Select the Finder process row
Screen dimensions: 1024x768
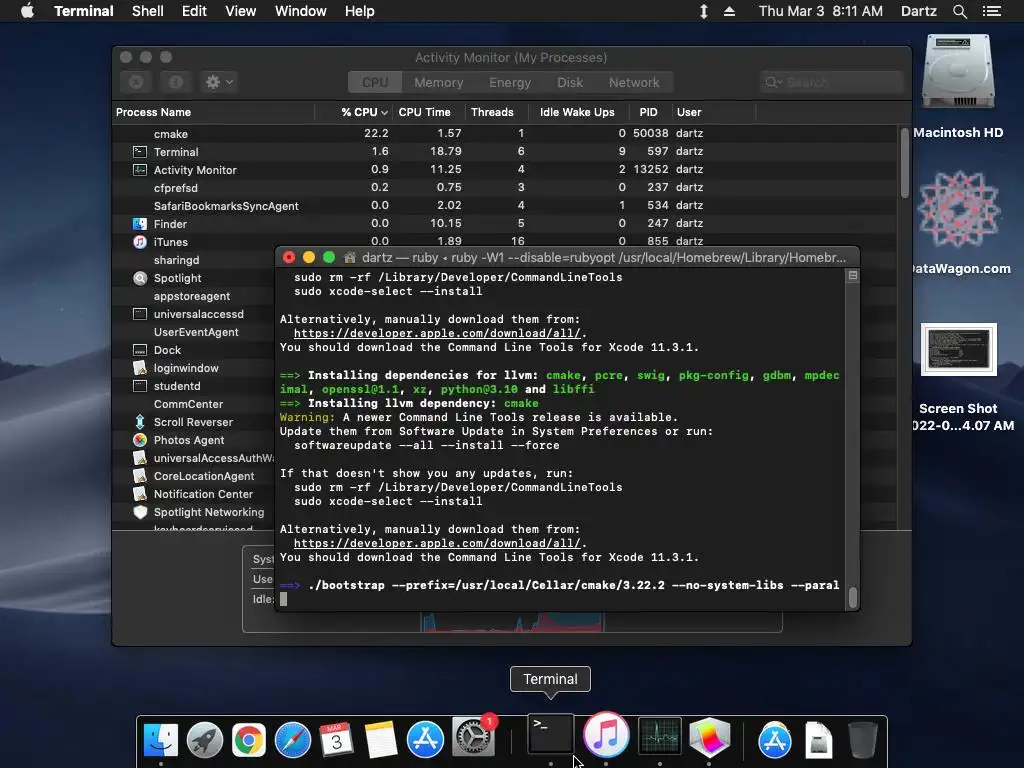pos(505,223)
